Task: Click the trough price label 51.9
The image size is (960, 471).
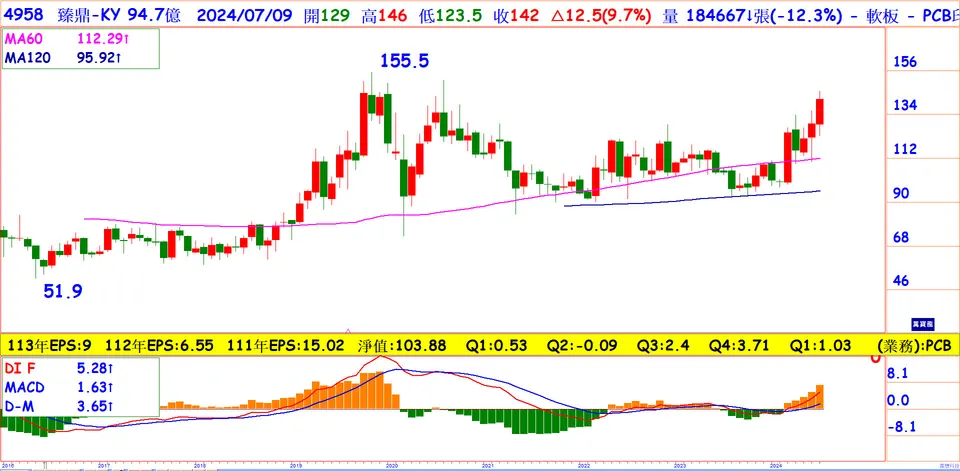Action: pyautogui.click(x=62, y=292)
